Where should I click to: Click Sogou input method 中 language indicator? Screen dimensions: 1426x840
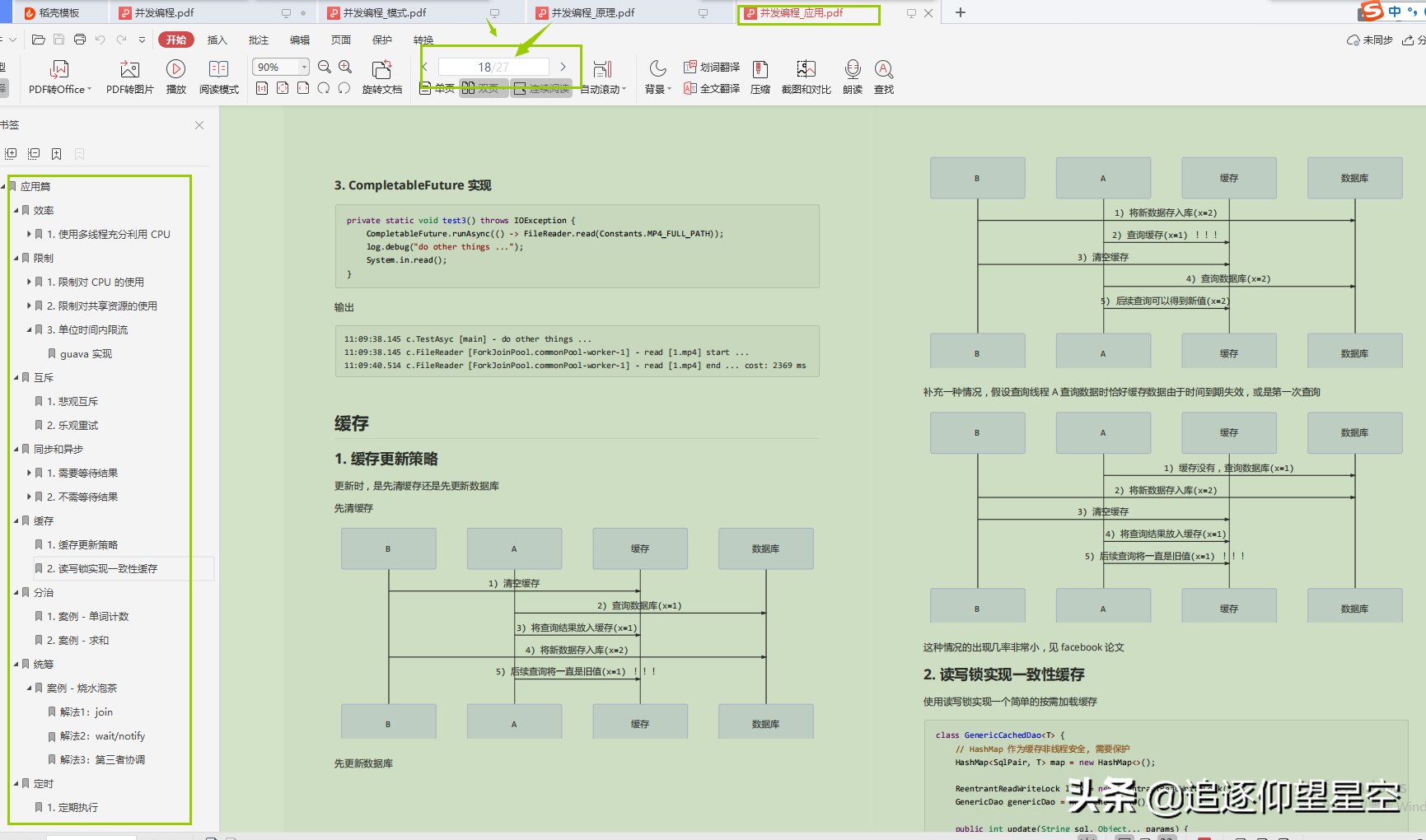[x=1395, y=12]
